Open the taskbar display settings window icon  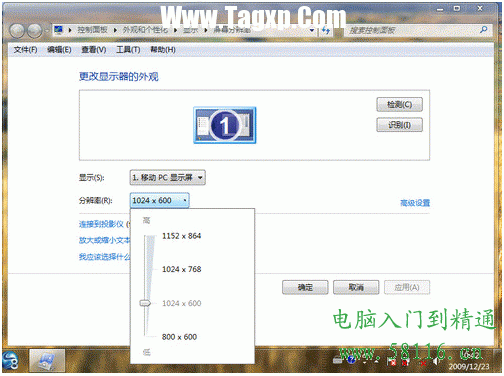pyautogui.click(x=47, y=361)
